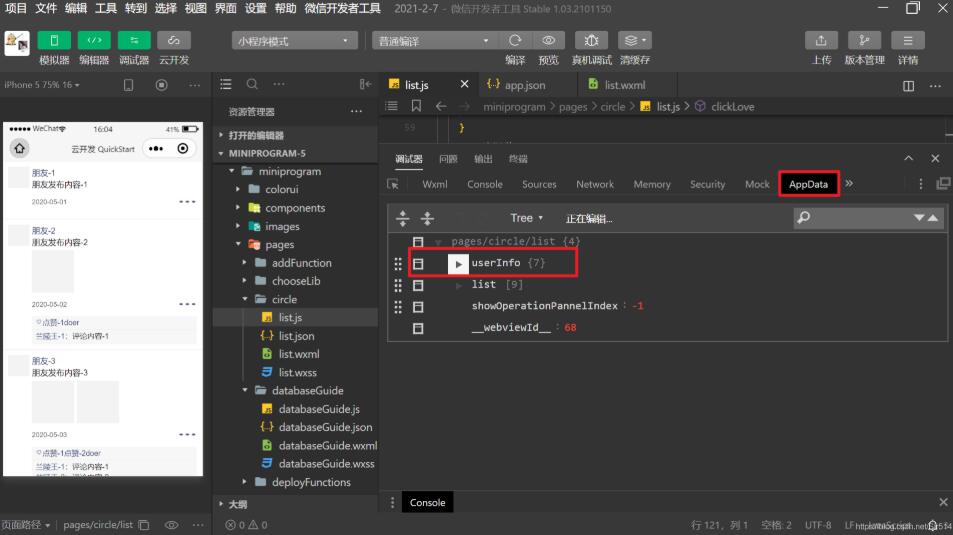The width and height of the screenshot is (953, 535).
Task: Expand the userInfo tree node
Action: 459,264
